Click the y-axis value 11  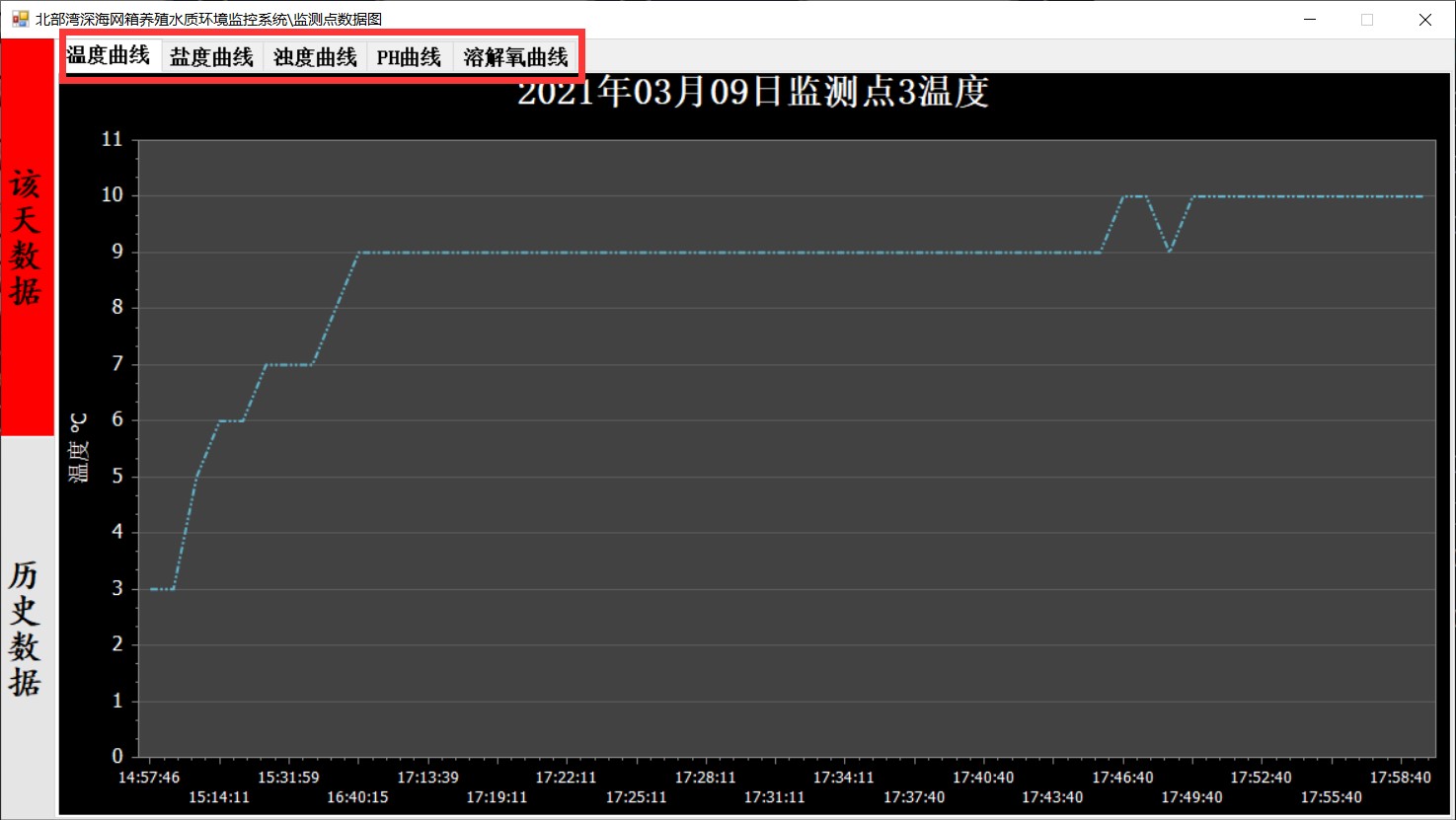pyautogui.click(x=113, y=139)
